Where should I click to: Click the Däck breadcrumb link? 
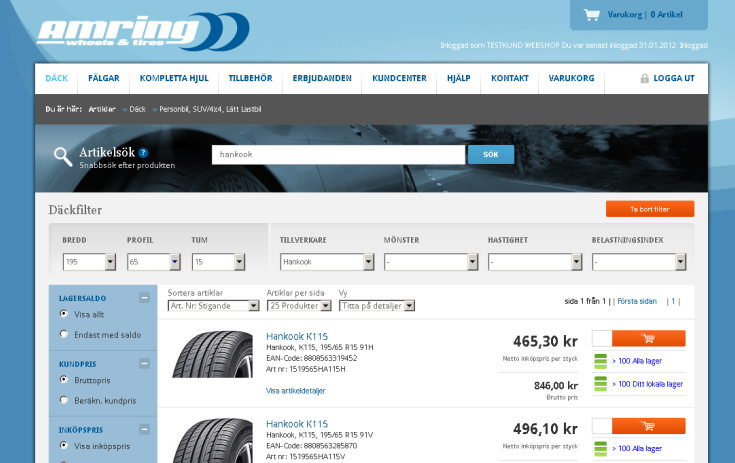point(137,109)
